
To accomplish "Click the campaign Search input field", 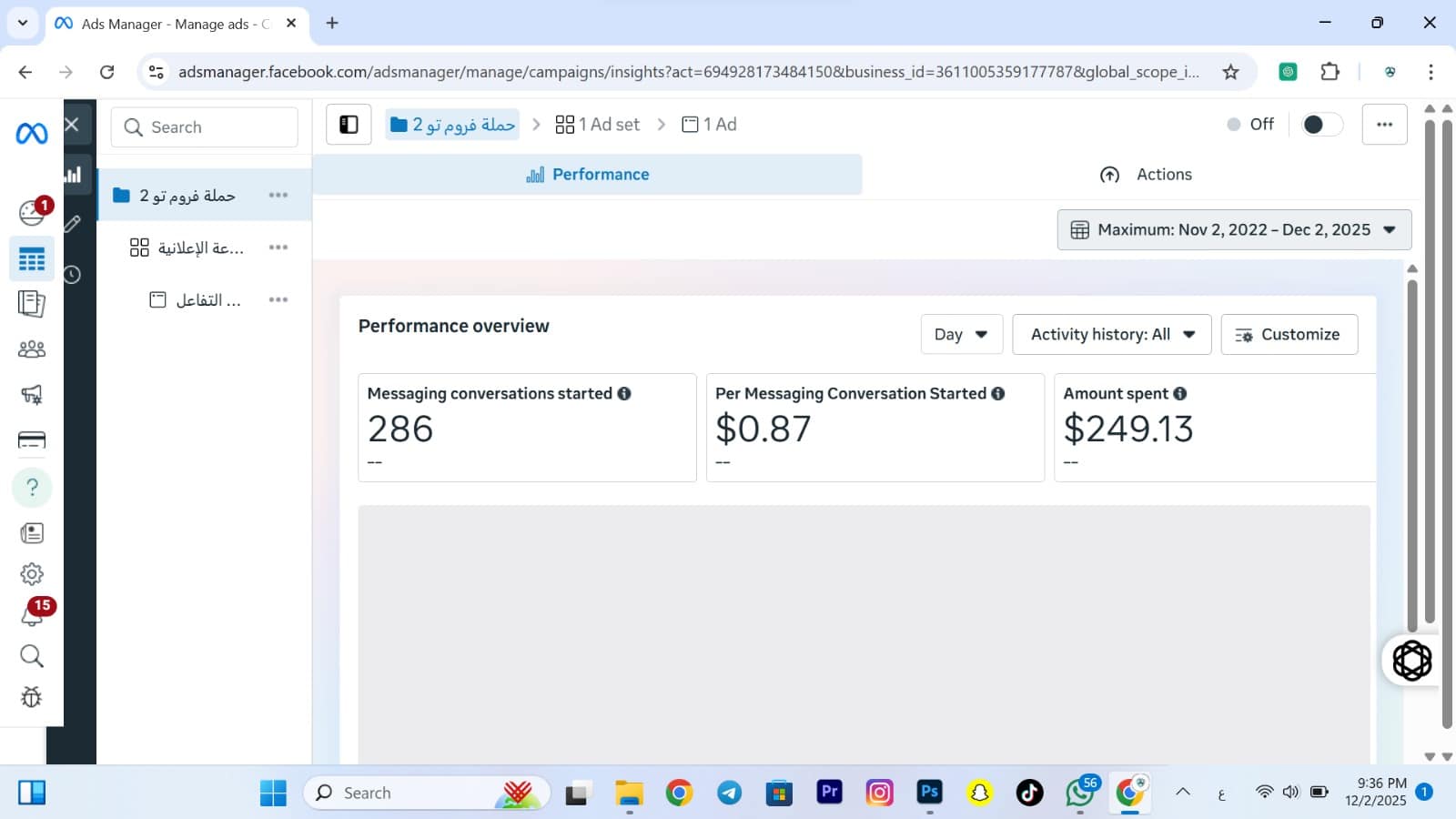I will coord(205,127).
